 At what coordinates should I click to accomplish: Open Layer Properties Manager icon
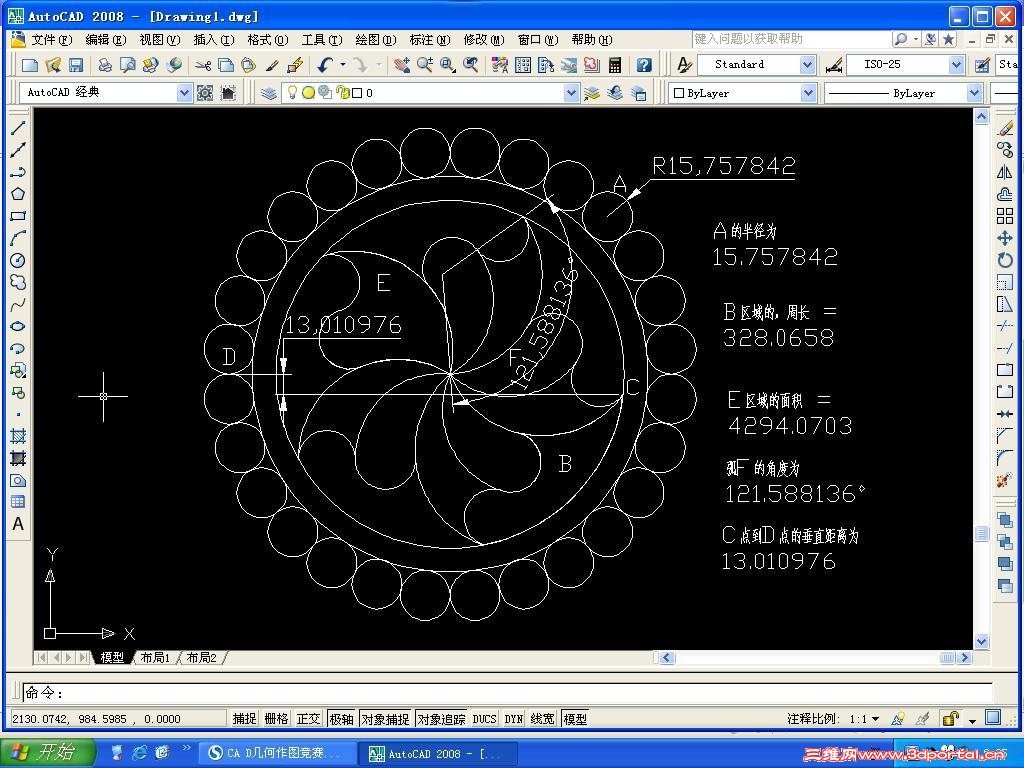point(268,93)
